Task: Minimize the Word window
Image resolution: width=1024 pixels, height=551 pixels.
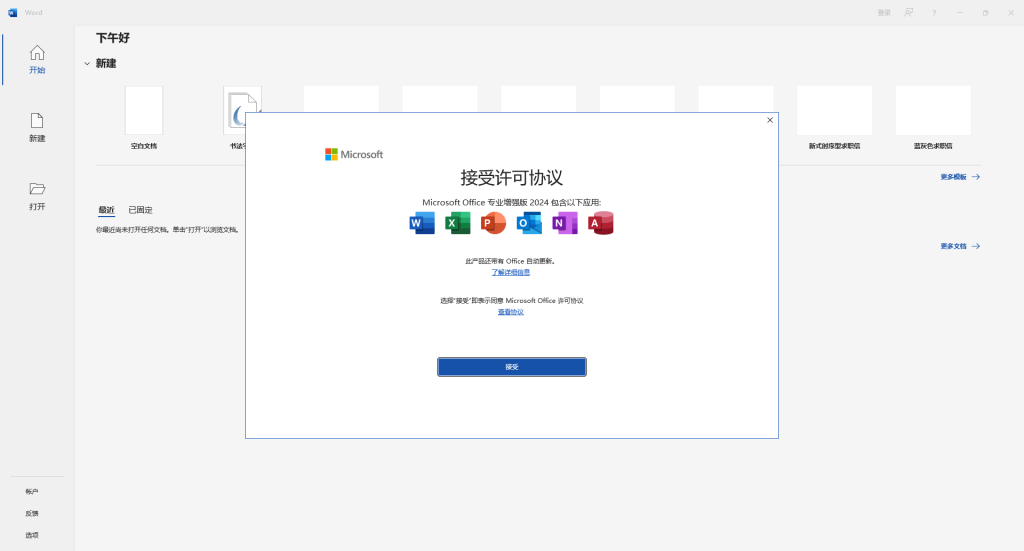Action: point(960,12)
